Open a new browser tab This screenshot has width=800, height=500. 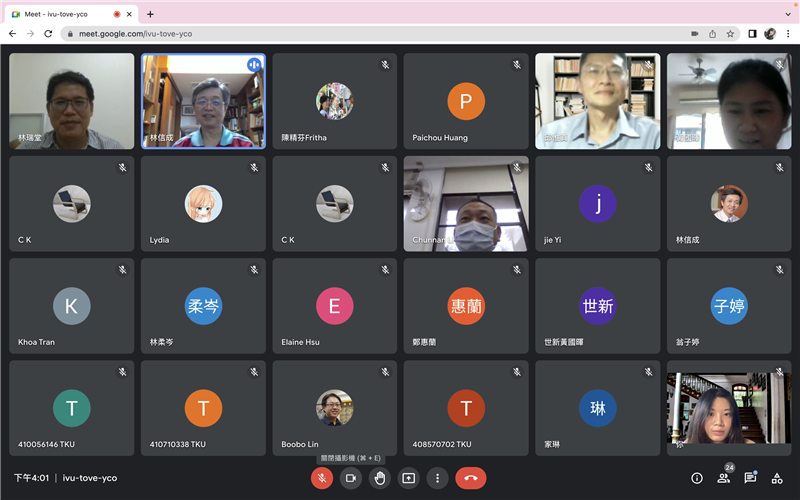(x=150, y=14)
